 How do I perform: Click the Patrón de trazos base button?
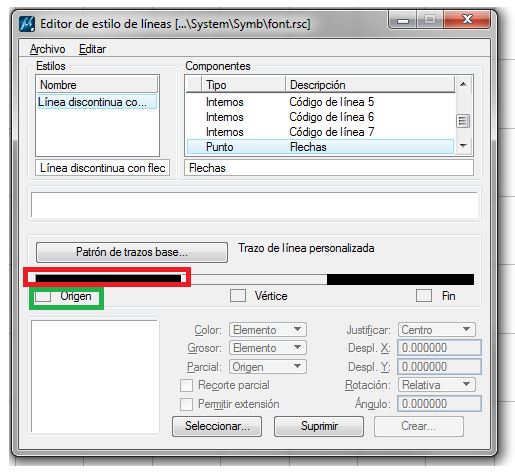click(132, 252)
